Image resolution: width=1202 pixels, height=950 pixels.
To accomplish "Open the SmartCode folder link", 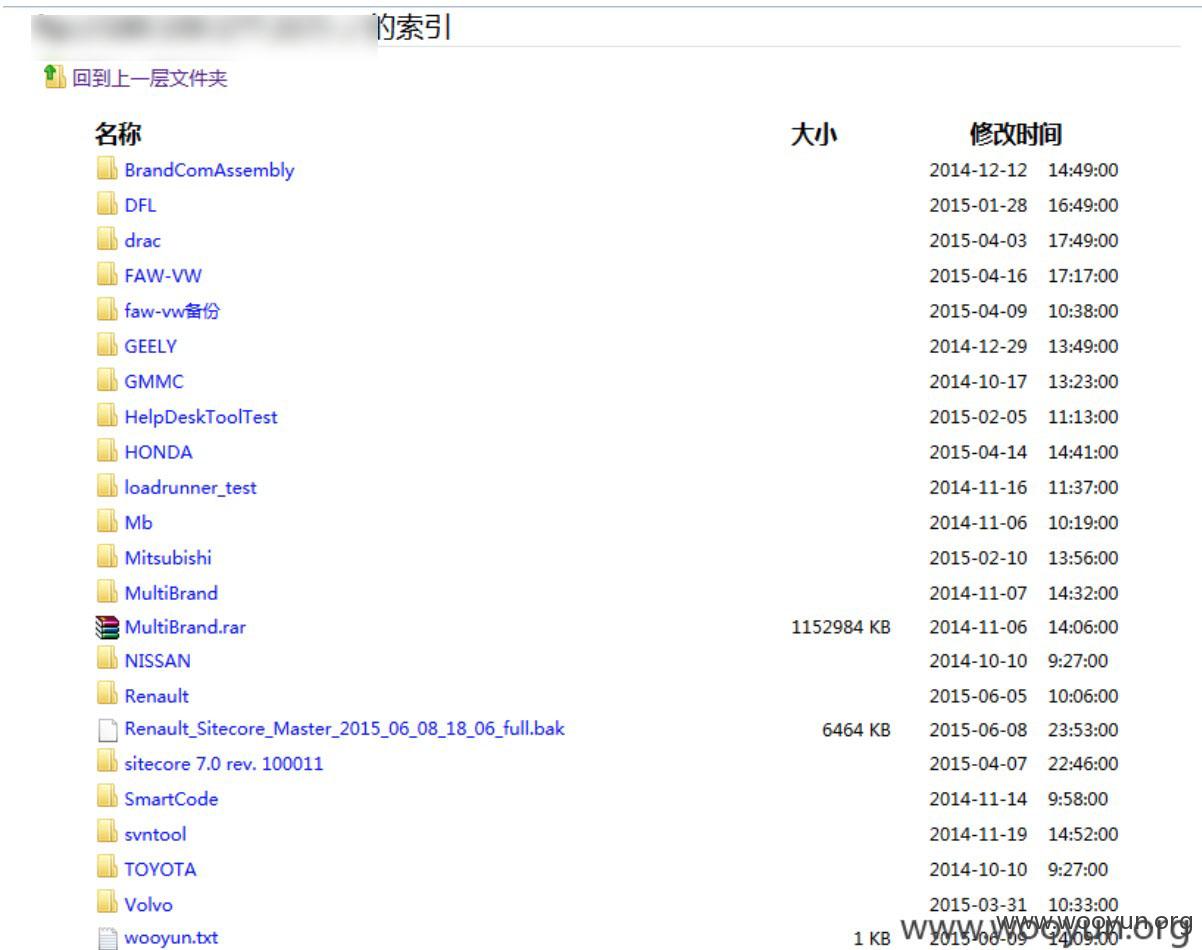I will pos(171,799).
